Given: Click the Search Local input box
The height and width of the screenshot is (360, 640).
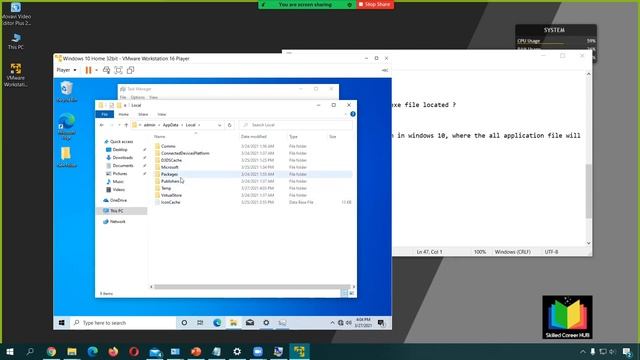Looking at the screenshot, I should [x=296, y=125].
